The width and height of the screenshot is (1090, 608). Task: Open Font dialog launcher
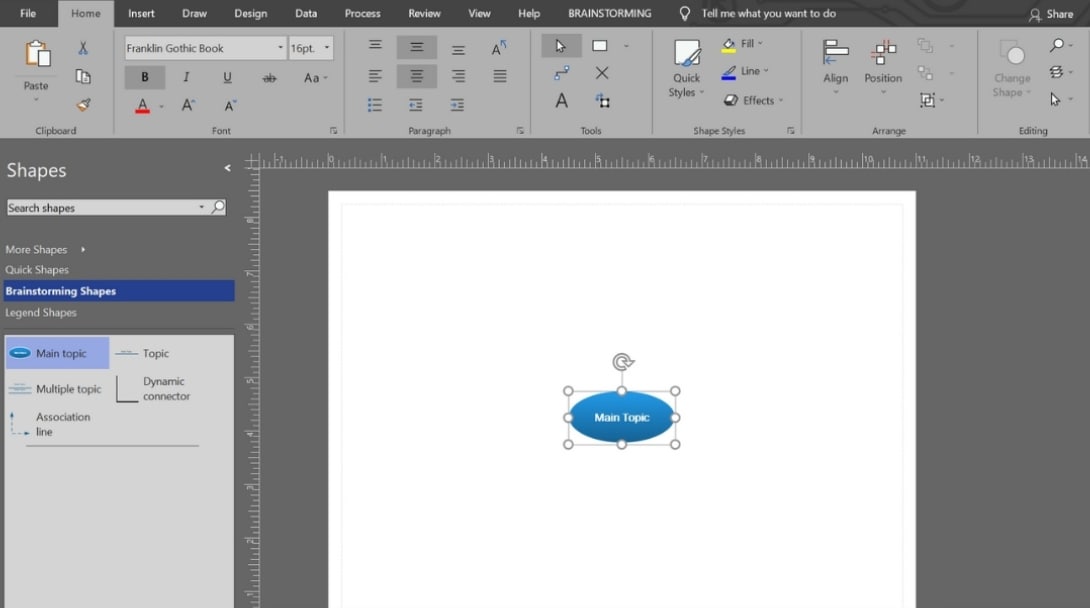334,131
